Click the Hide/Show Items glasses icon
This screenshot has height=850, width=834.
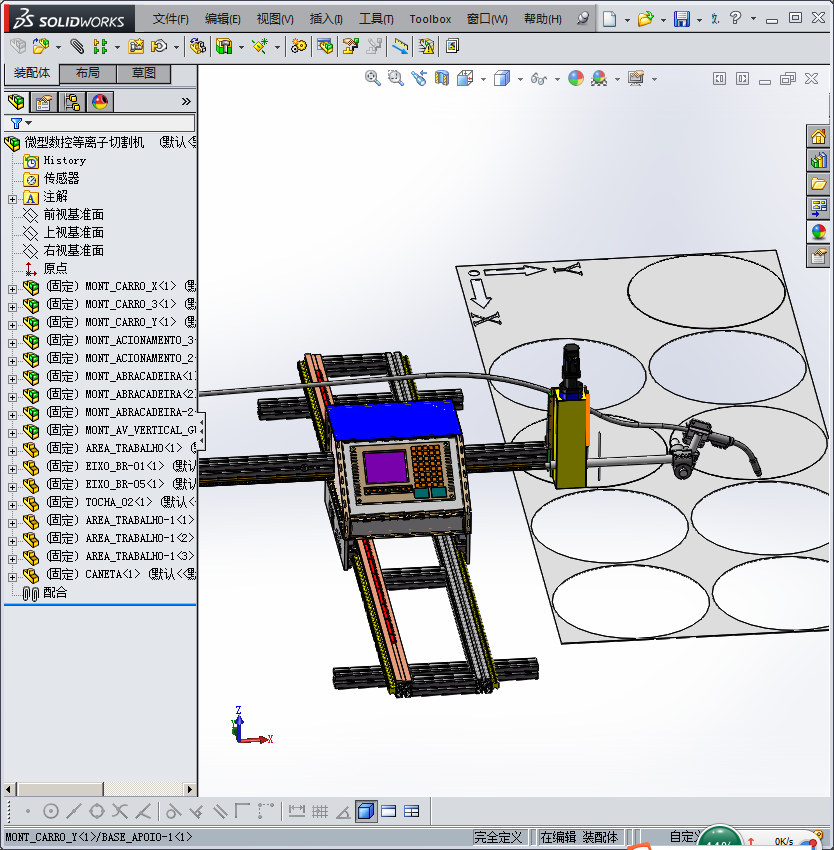pos(538,79)
